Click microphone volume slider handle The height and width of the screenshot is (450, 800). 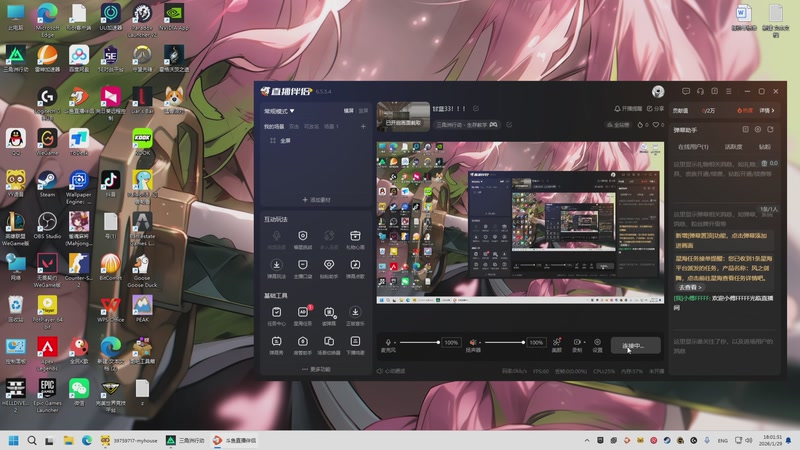(x=438, y=342)
